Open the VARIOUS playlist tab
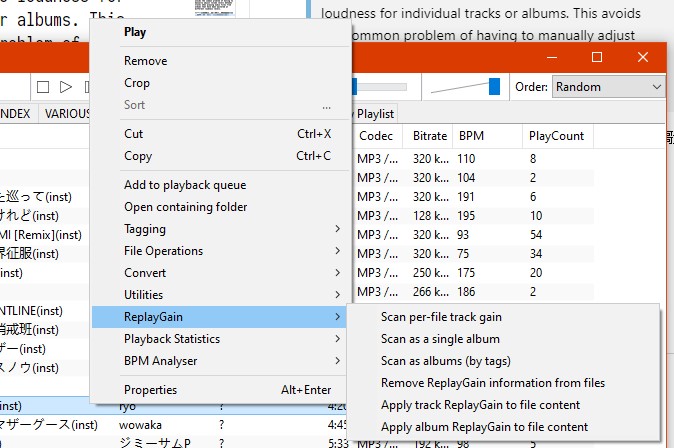The height and width of the screenshot is (448, 674). pos(64,114)
